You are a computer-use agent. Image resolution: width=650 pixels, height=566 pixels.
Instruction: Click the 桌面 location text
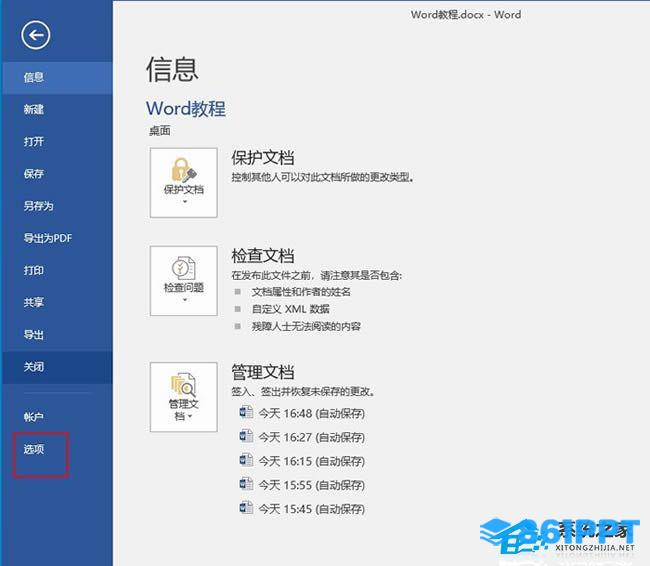[x=160, y=131]
